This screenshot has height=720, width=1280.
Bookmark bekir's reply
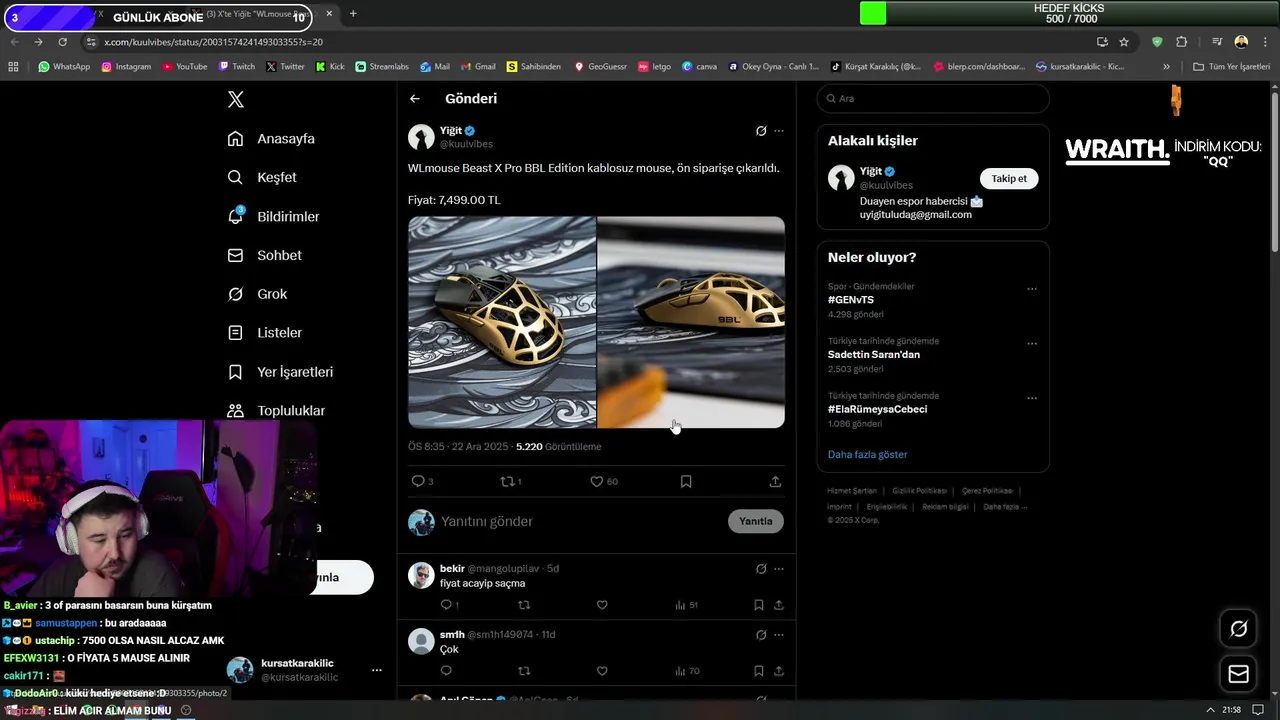coord(758,605)
